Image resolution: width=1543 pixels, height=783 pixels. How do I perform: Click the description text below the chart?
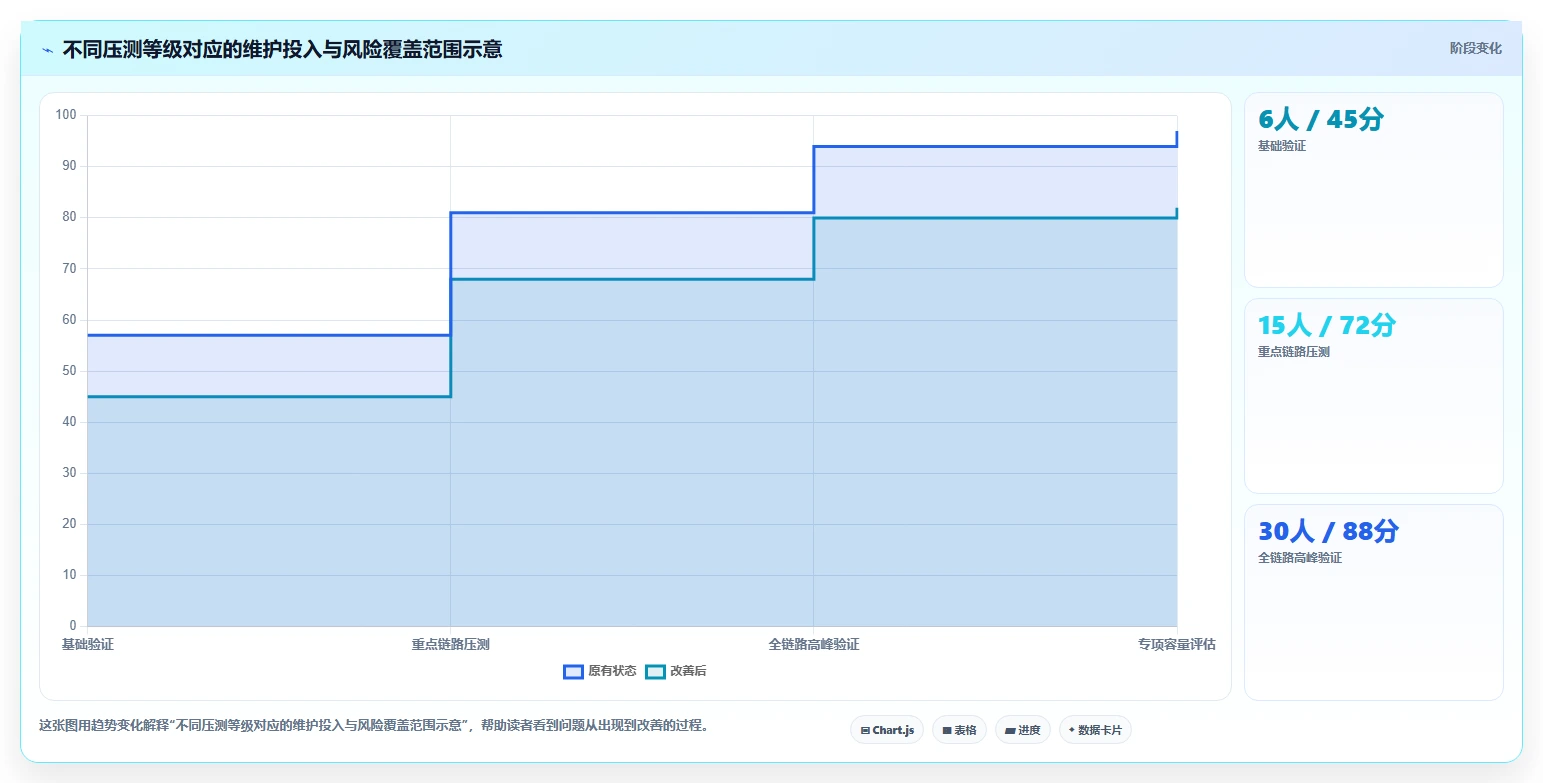374,726
